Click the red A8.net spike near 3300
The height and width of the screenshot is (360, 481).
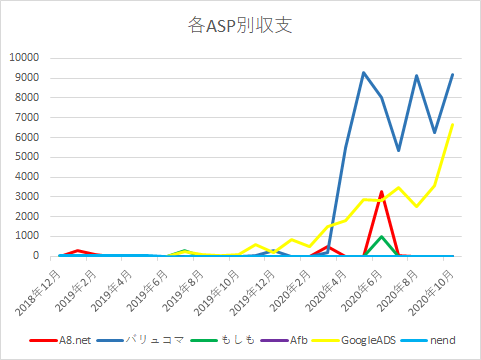pyautogui.click(x=381, y=192)
